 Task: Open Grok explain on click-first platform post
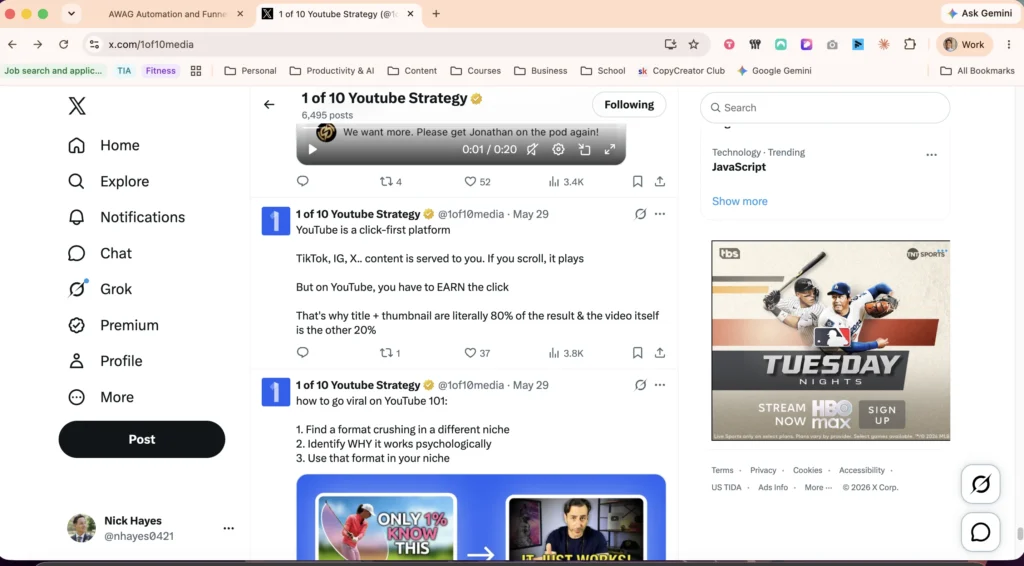click(x=640, y=214)
